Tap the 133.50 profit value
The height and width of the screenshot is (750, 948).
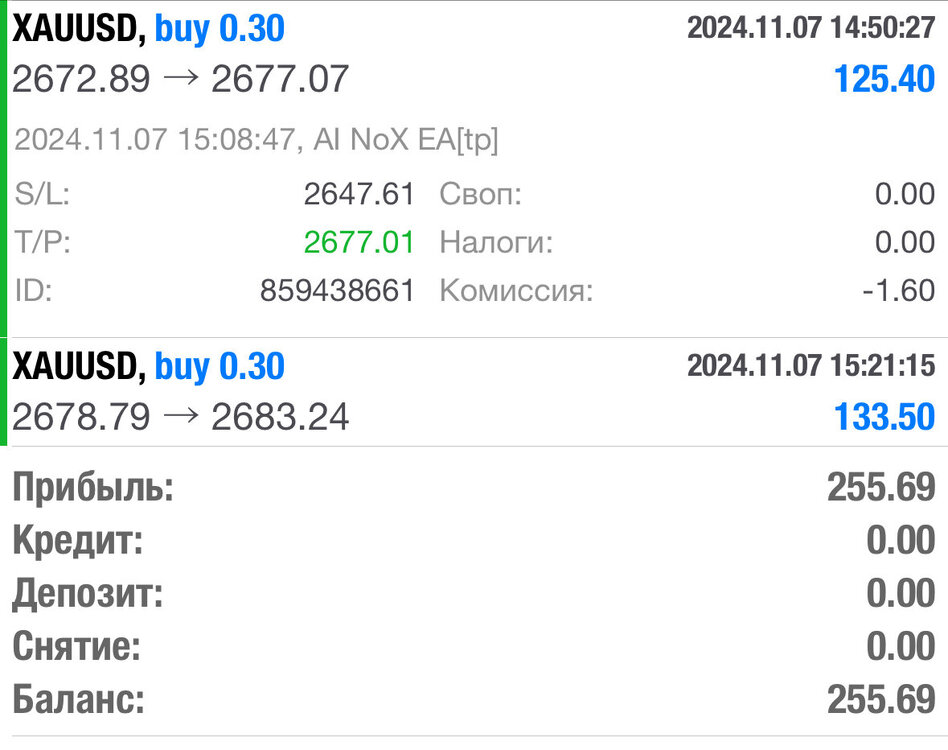coord(884,417)
